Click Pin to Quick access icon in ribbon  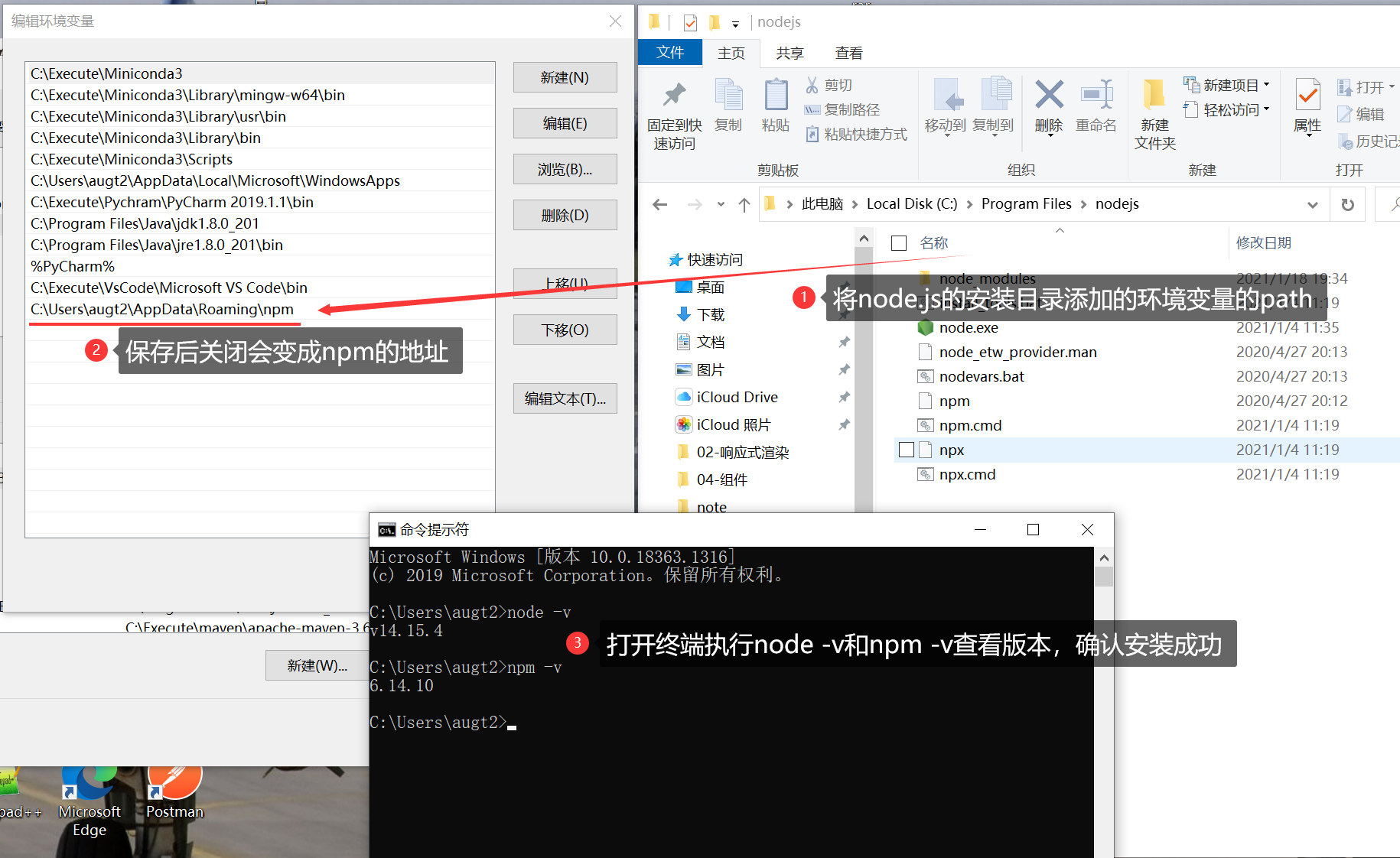click(x=674, y=96)
